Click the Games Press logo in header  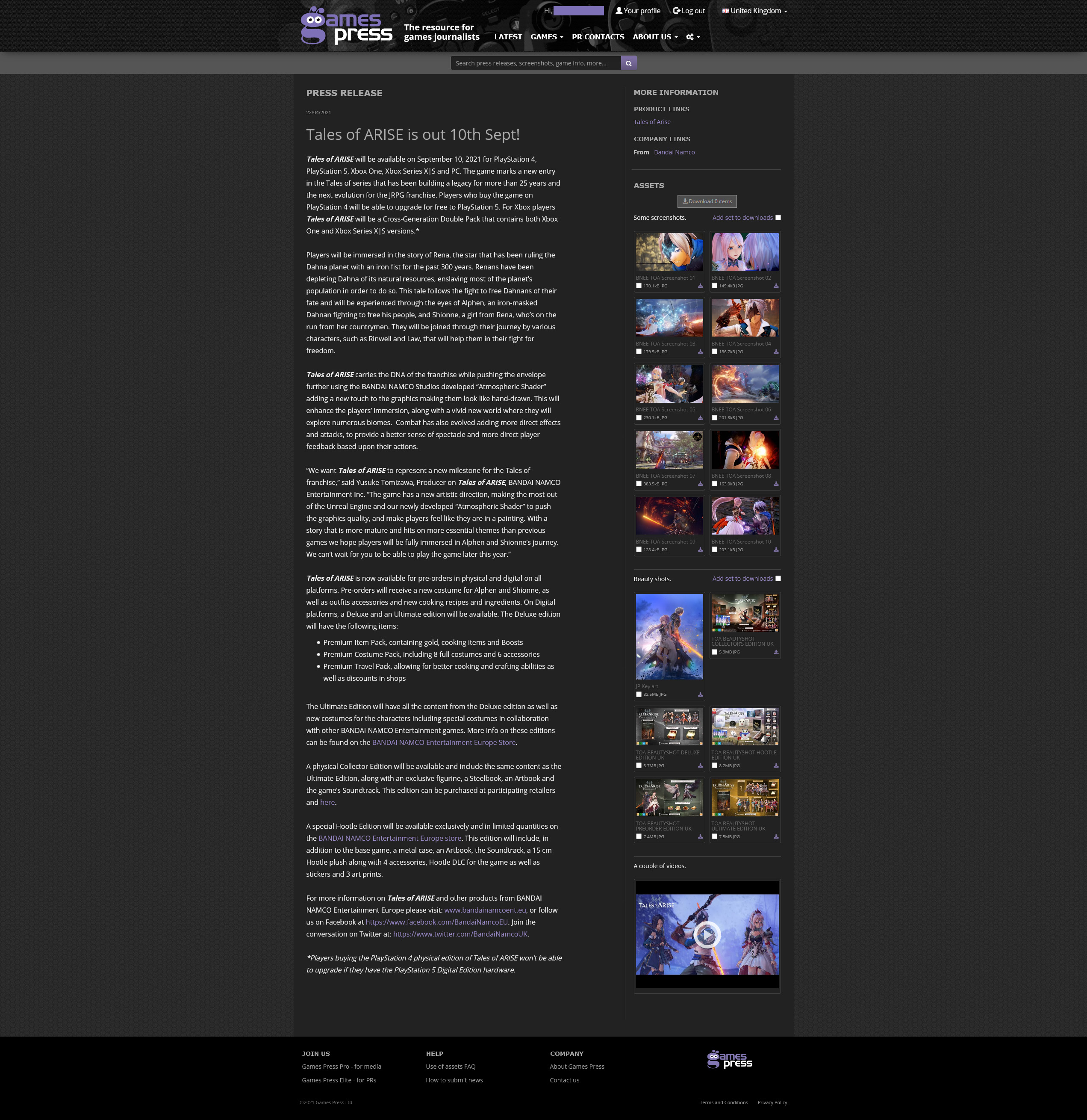point(346,26)
